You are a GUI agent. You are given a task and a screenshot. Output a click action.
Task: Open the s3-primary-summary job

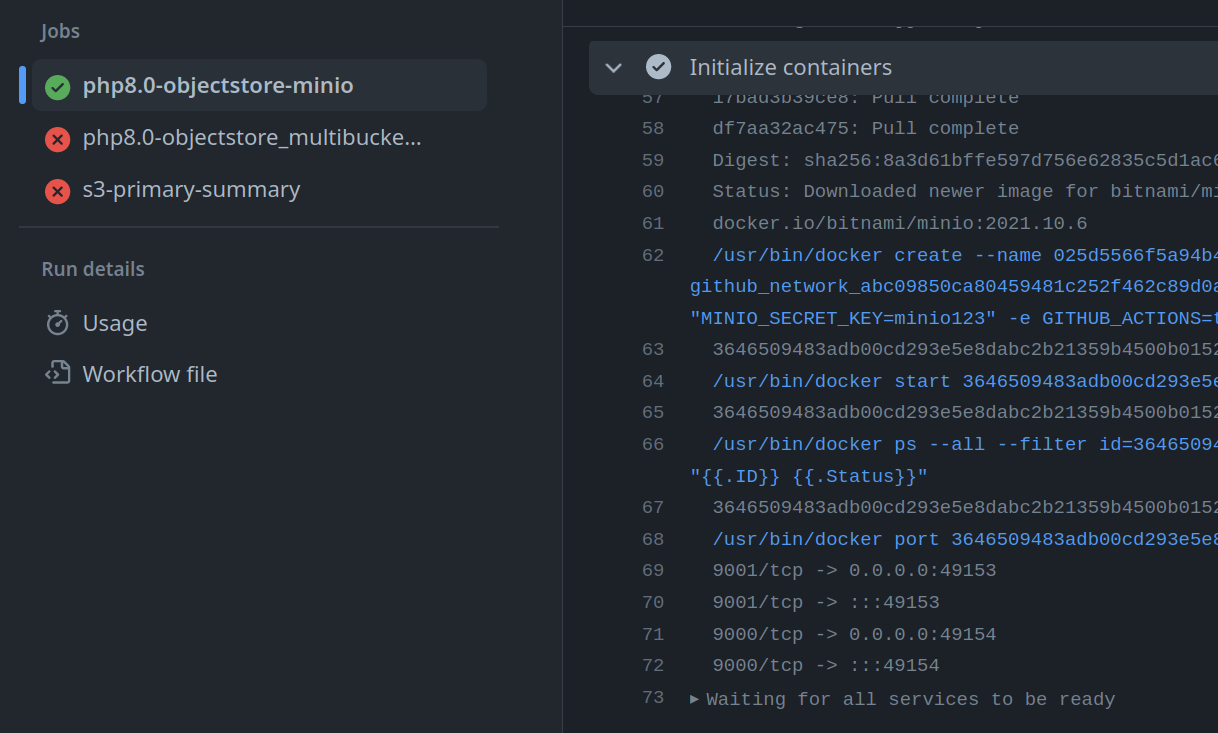coord(191,190)
